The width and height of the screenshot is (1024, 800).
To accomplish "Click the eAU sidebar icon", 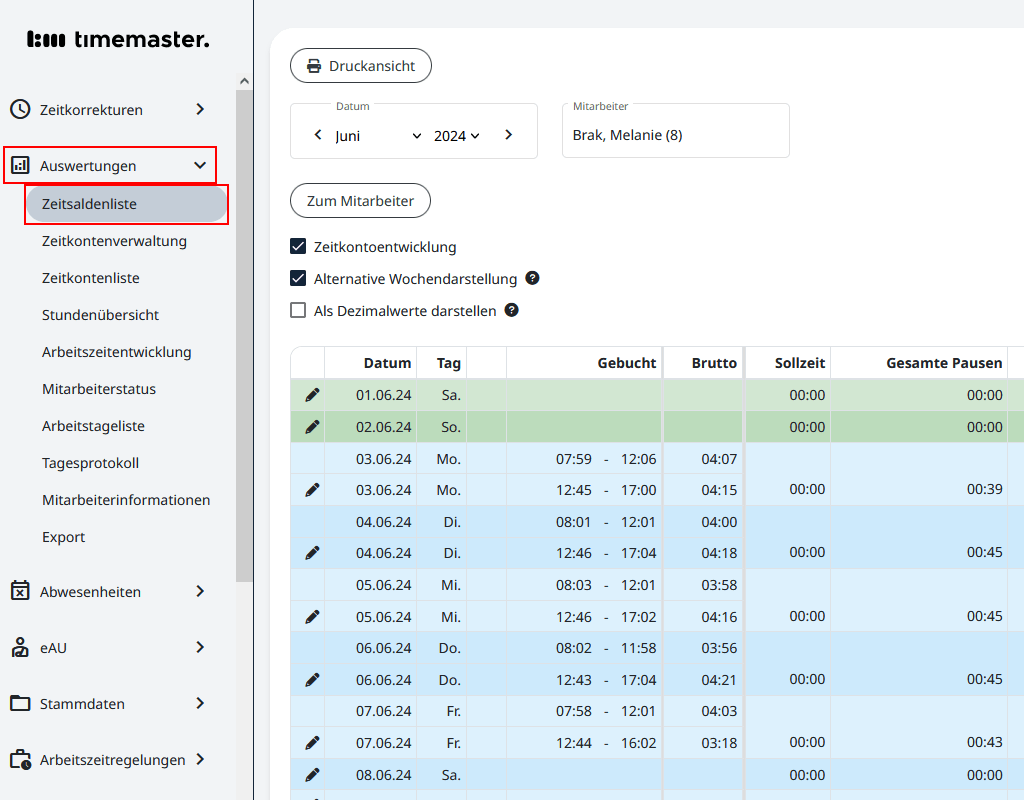I will point(20,647).
